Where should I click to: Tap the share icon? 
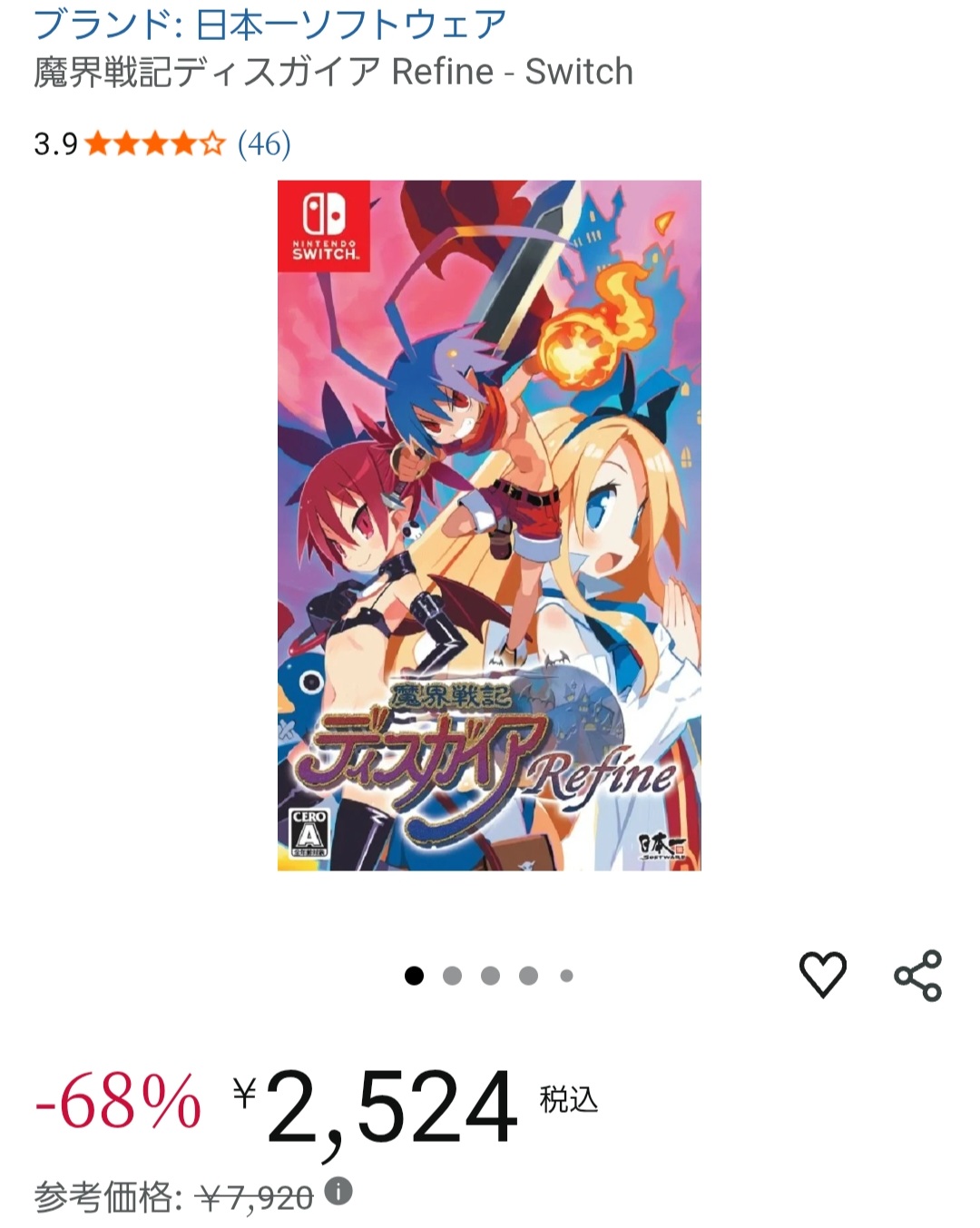click(x=917, y=976)
